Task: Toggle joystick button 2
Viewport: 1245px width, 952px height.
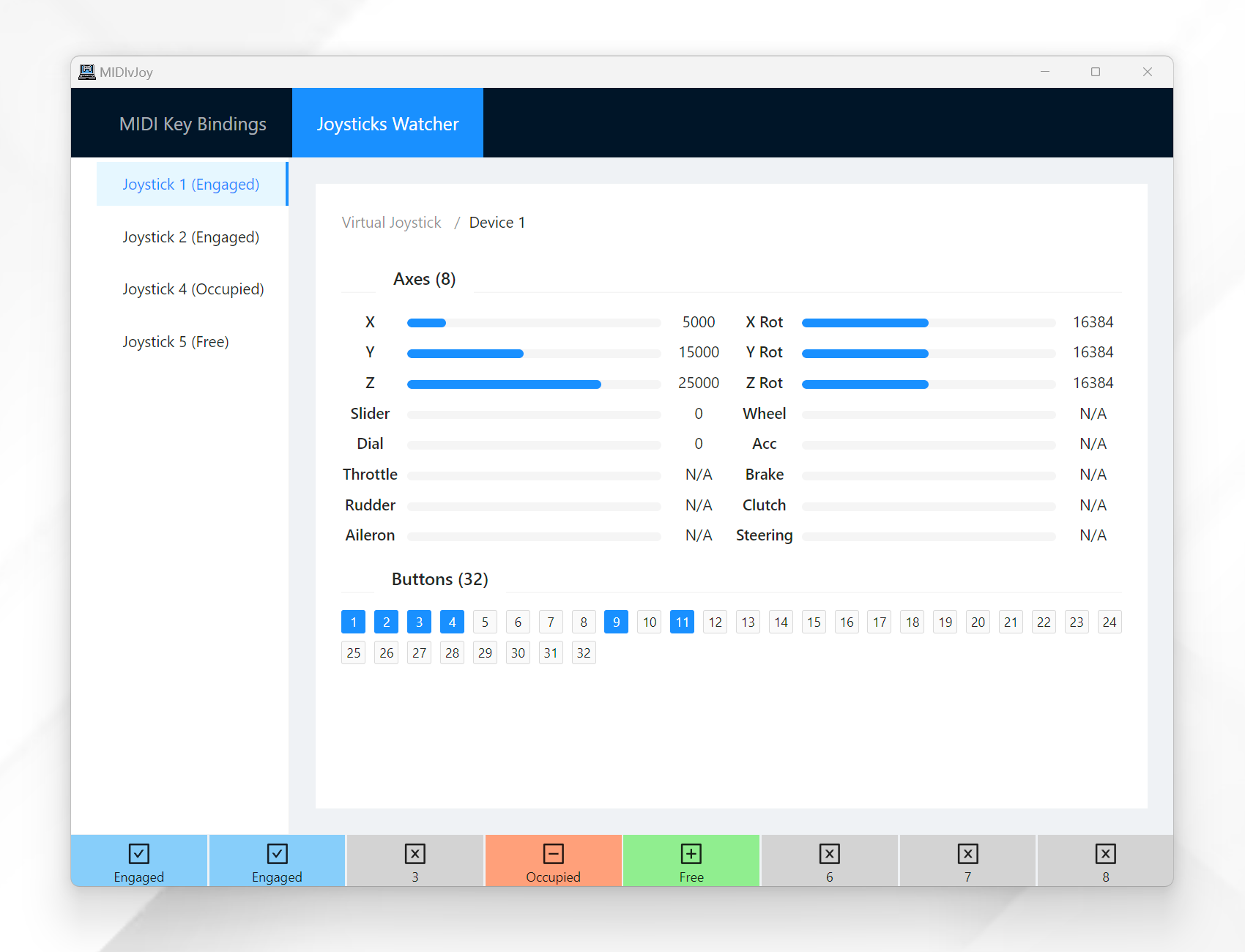Action: pos(387,622)
